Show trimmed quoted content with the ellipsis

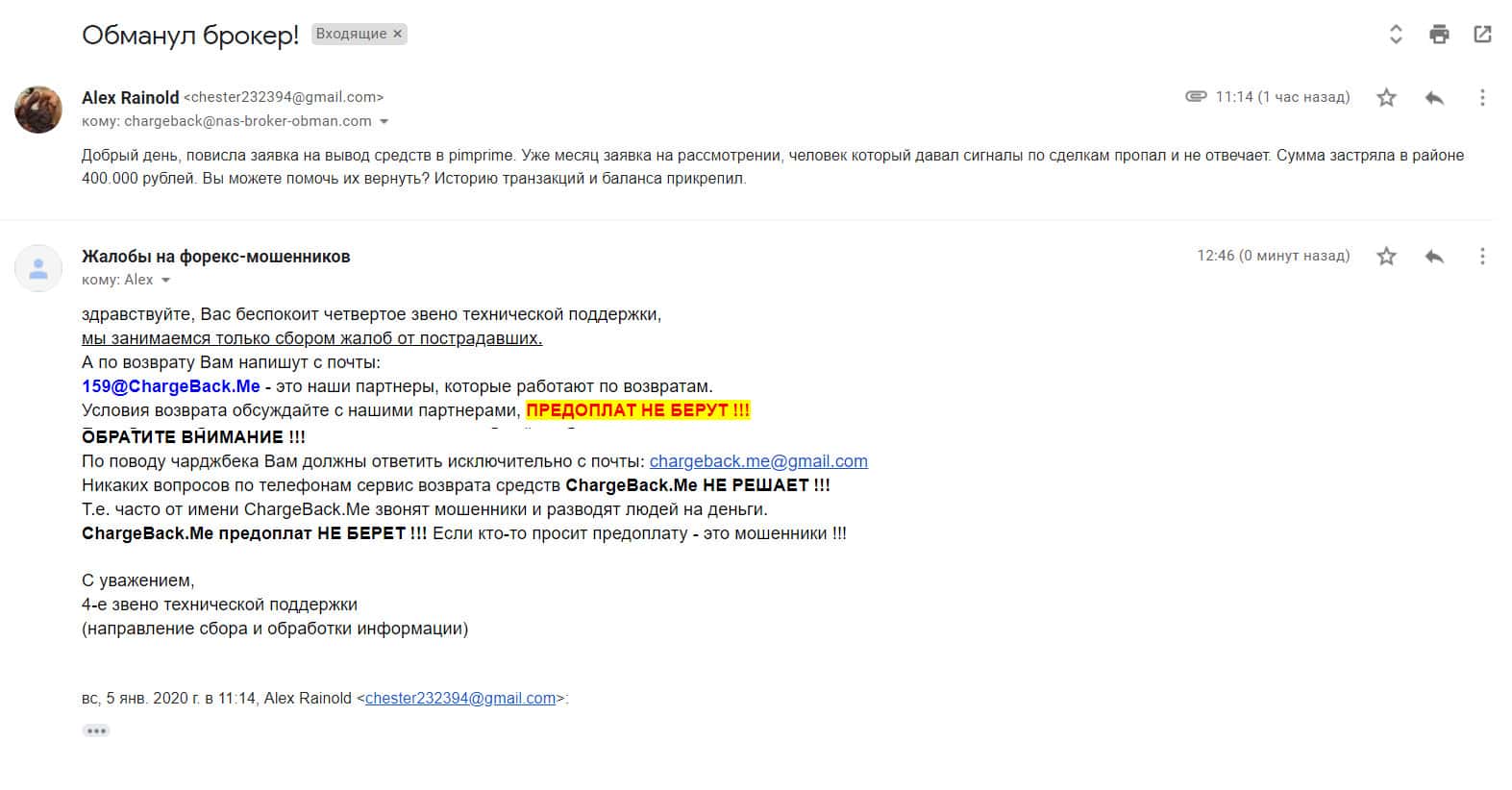pyautogui.click(x=96, y=730)
